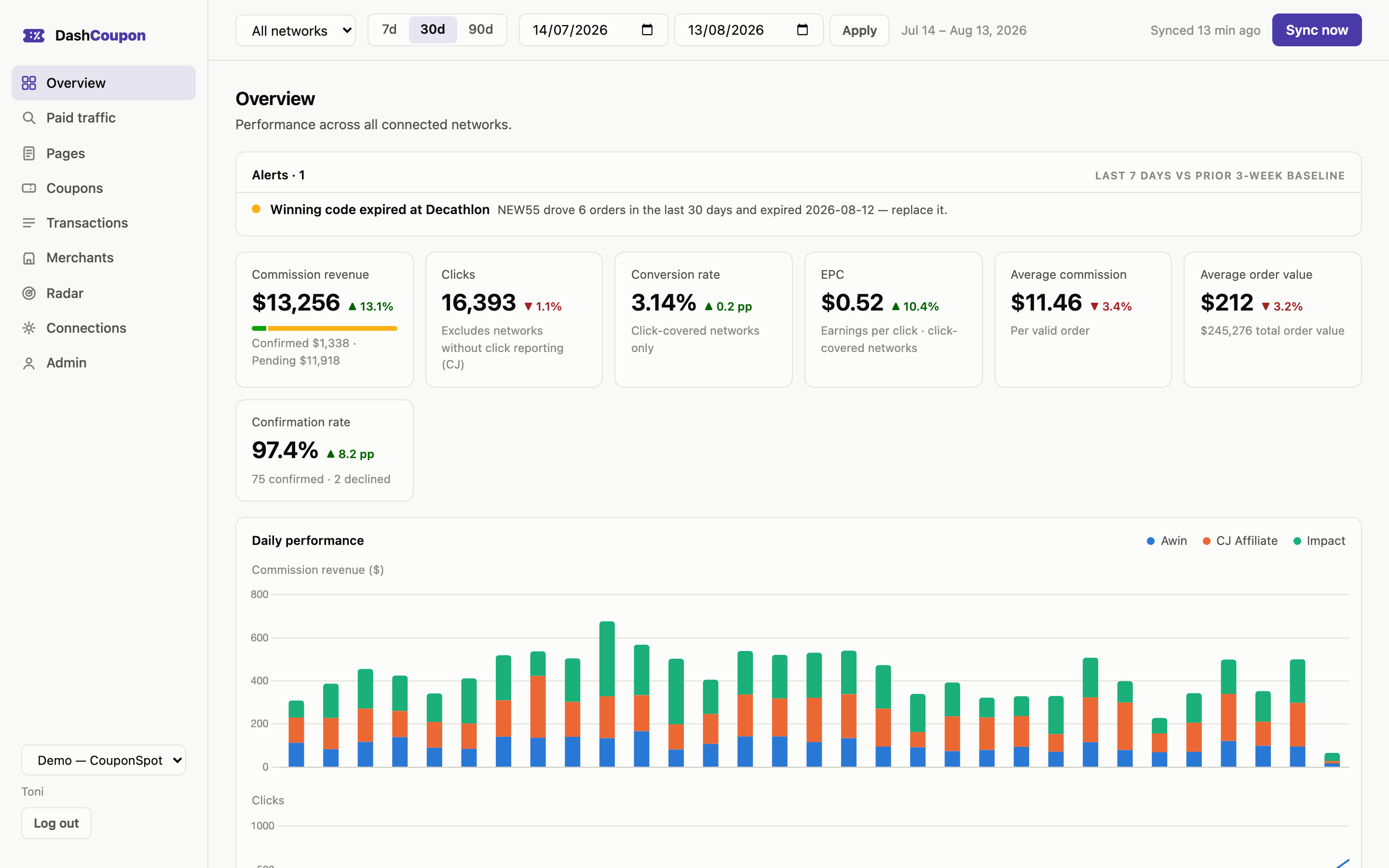Click the 8.2 pp confirmation change indicator
The image size is (1389, 868).
tap(350, 454)
